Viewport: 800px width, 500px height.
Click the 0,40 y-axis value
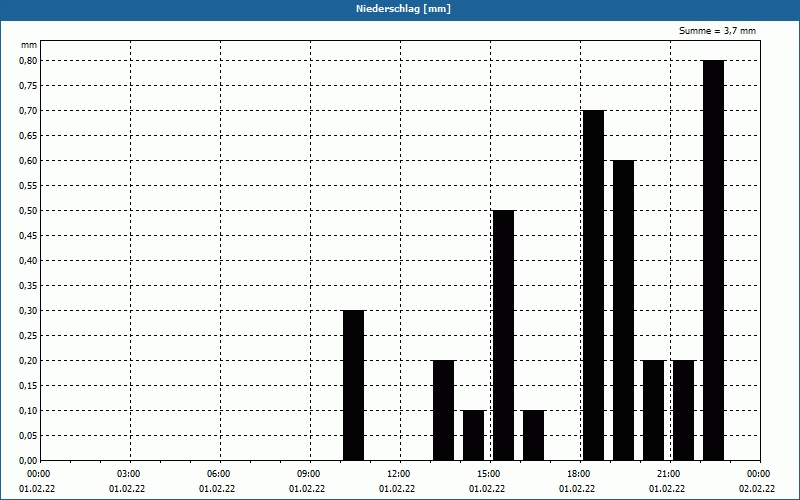coord(28,261)
